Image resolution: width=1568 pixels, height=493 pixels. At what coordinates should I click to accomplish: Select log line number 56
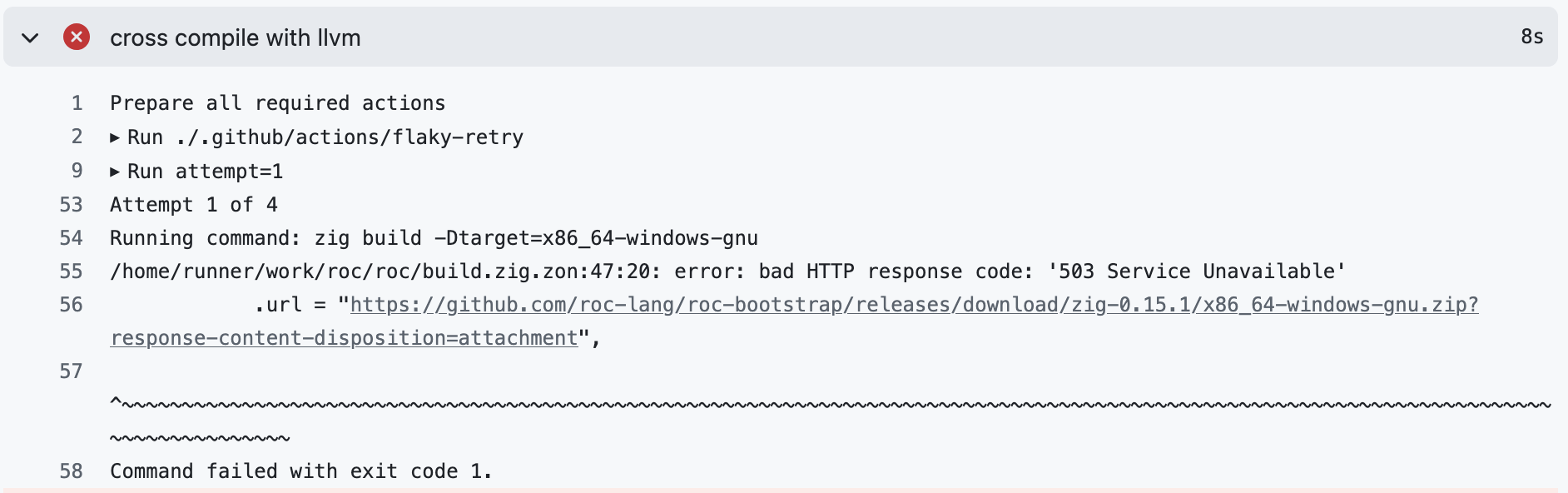[x=72, y=305]
